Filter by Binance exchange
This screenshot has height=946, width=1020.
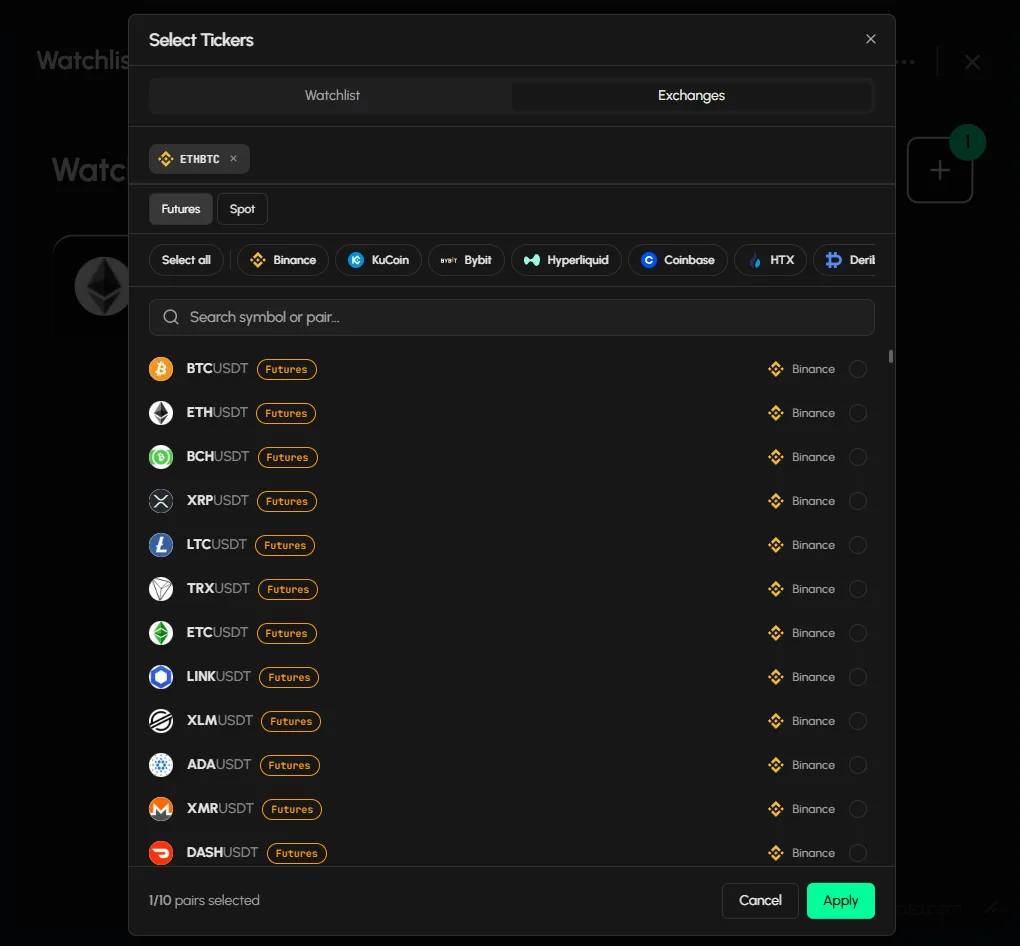pyautogui.click(x=283, y=260)
